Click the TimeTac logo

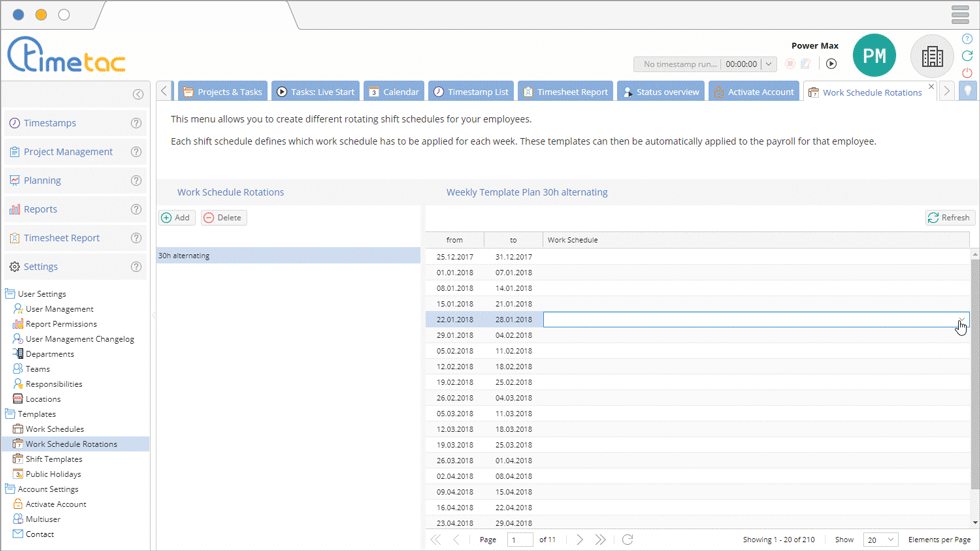(x=66, y=54)
